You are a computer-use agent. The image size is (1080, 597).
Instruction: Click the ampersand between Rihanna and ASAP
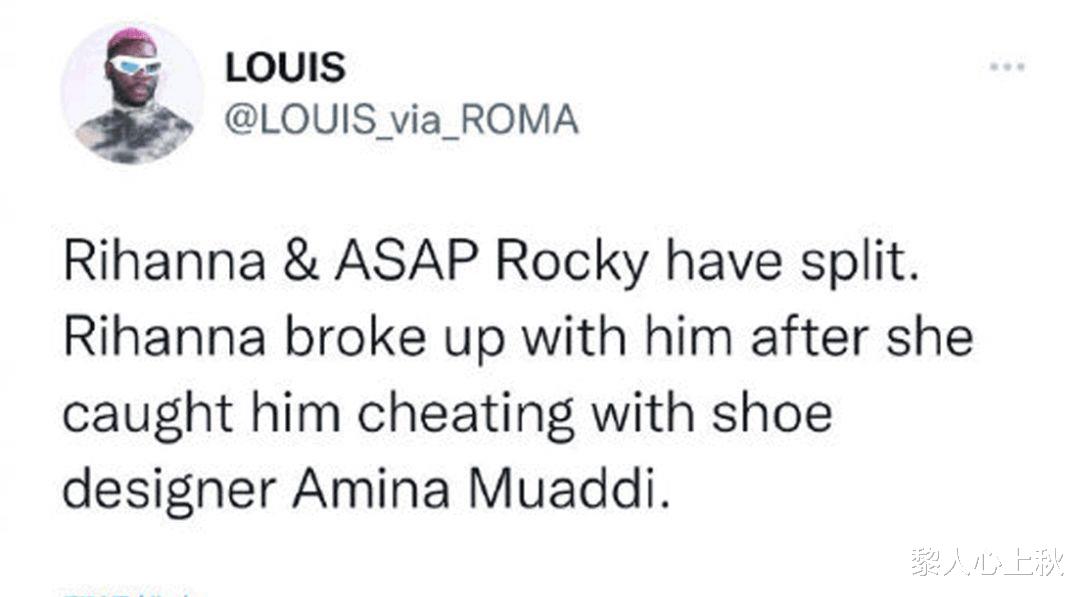click(x=300, y=262)
